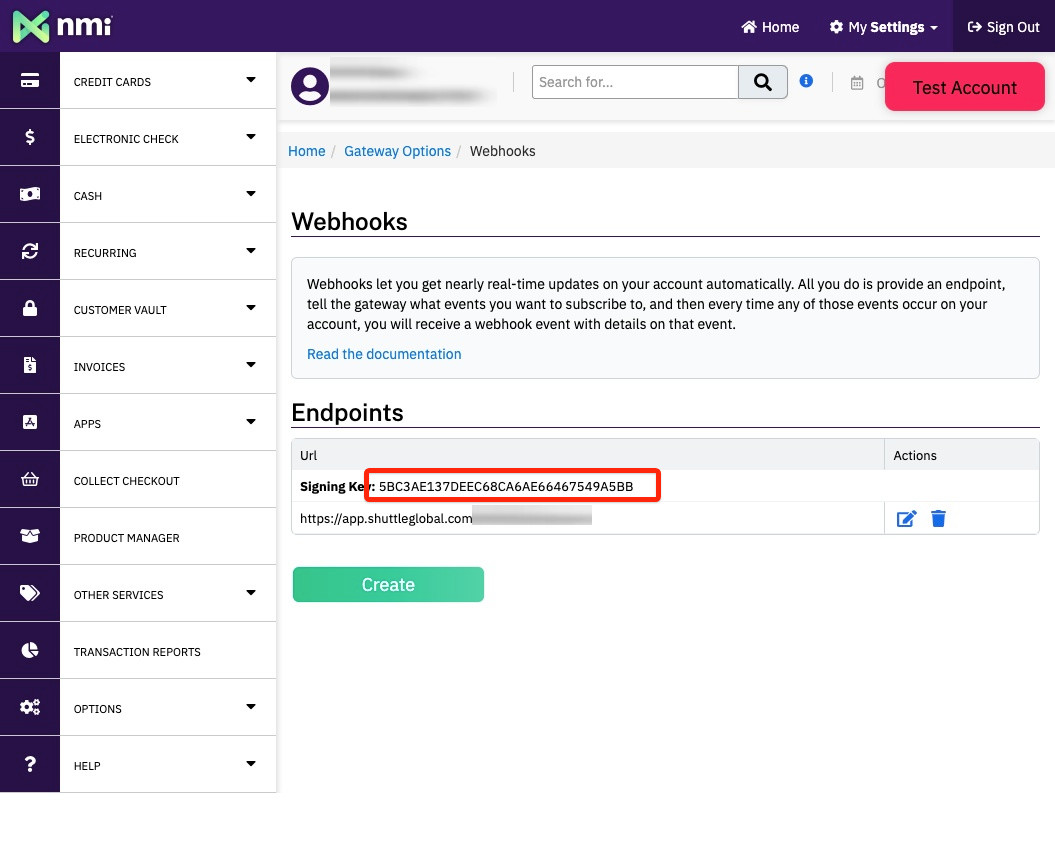The image size is (1055, 851).
Task: Open the My Settings dropdown
Action: click(883, 27)
